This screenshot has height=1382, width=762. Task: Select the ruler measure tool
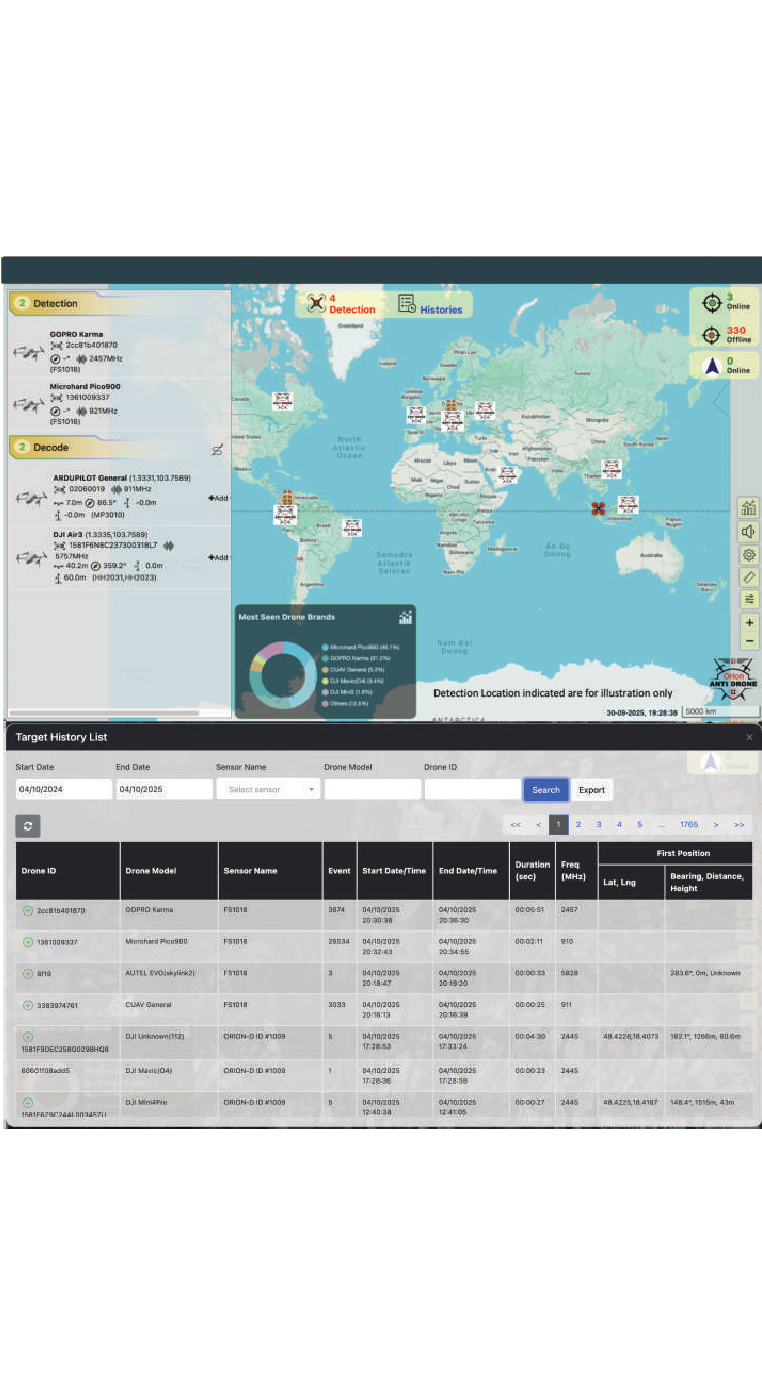749,577
